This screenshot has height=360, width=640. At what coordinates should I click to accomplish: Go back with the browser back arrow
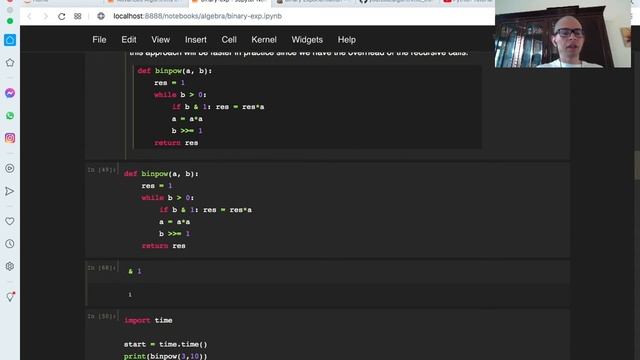click(x=29, y=16)
